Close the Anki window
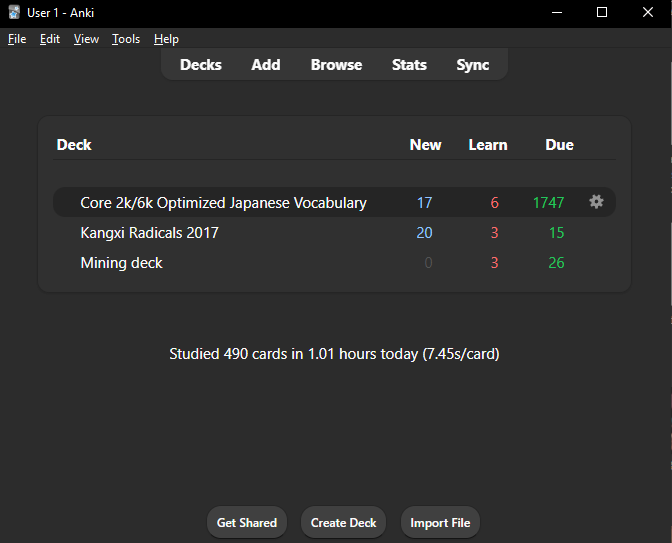The width and height of the screenshot is (672, 543). 648,12
